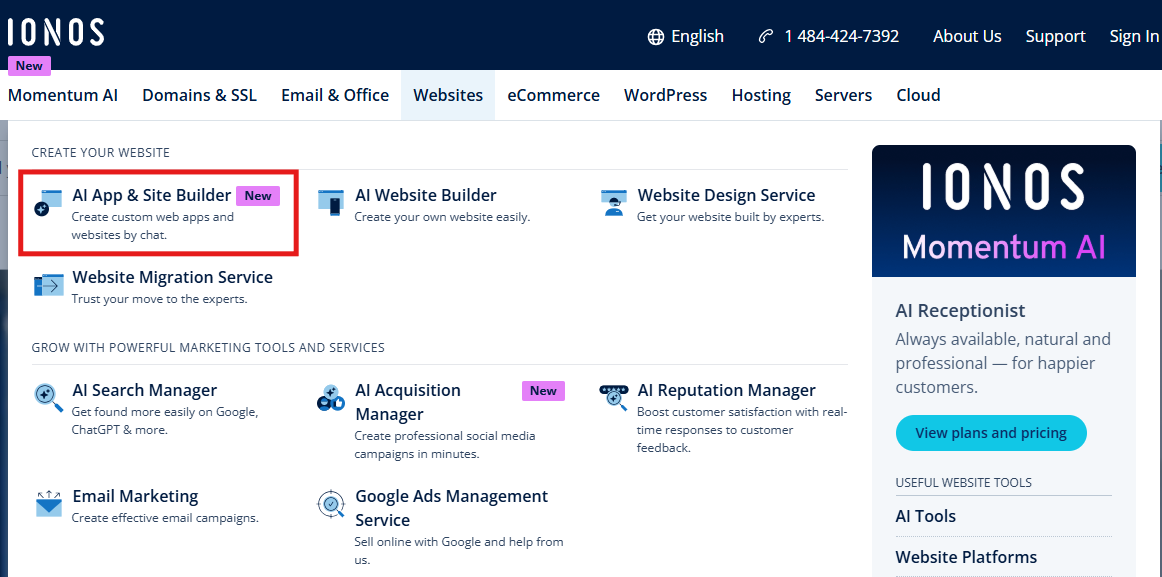
Task: Open the Website Platforms link
Action: pyautogui.click(x=966, y=557)
